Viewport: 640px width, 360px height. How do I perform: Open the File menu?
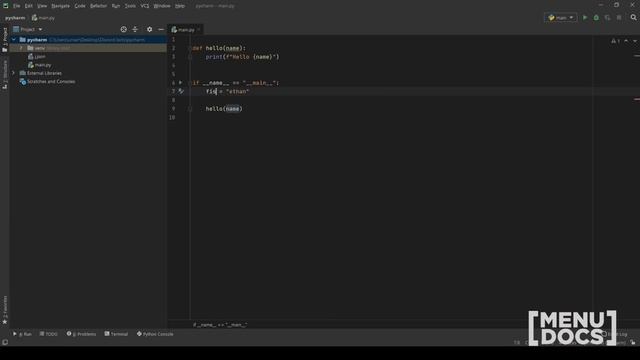16,6
